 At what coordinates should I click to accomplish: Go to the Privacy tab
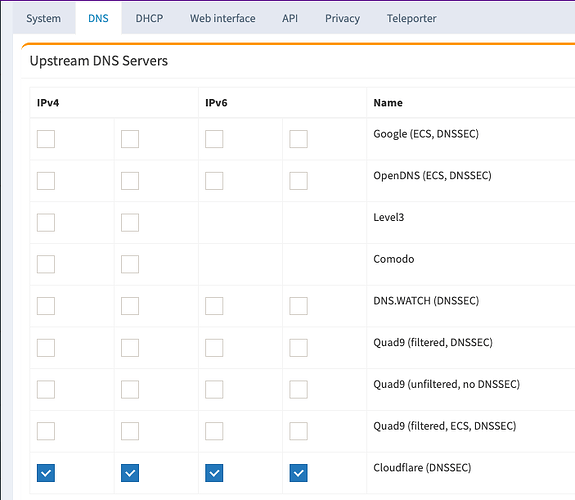click(x=342, y=18)
